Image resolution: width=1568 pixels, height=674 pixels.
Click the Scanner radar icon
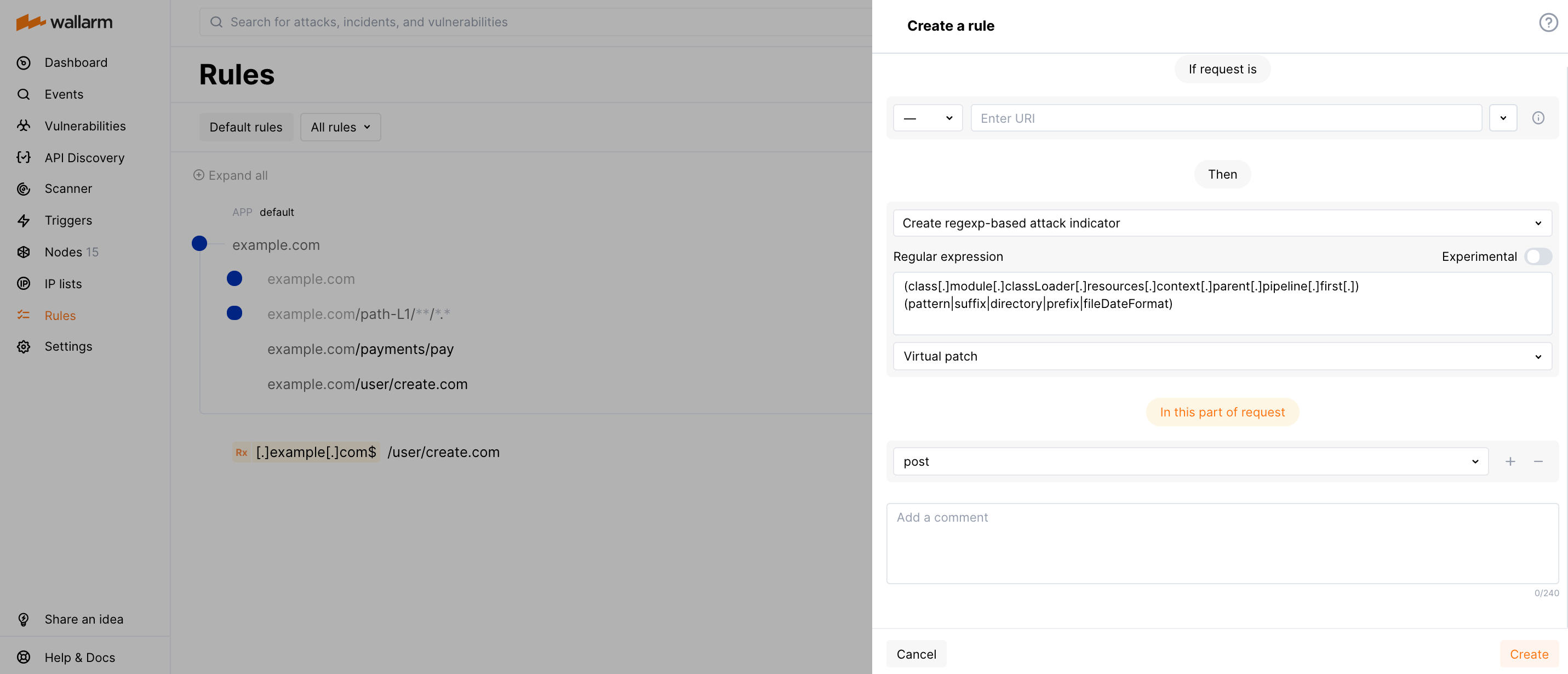(x=24, y=189)
